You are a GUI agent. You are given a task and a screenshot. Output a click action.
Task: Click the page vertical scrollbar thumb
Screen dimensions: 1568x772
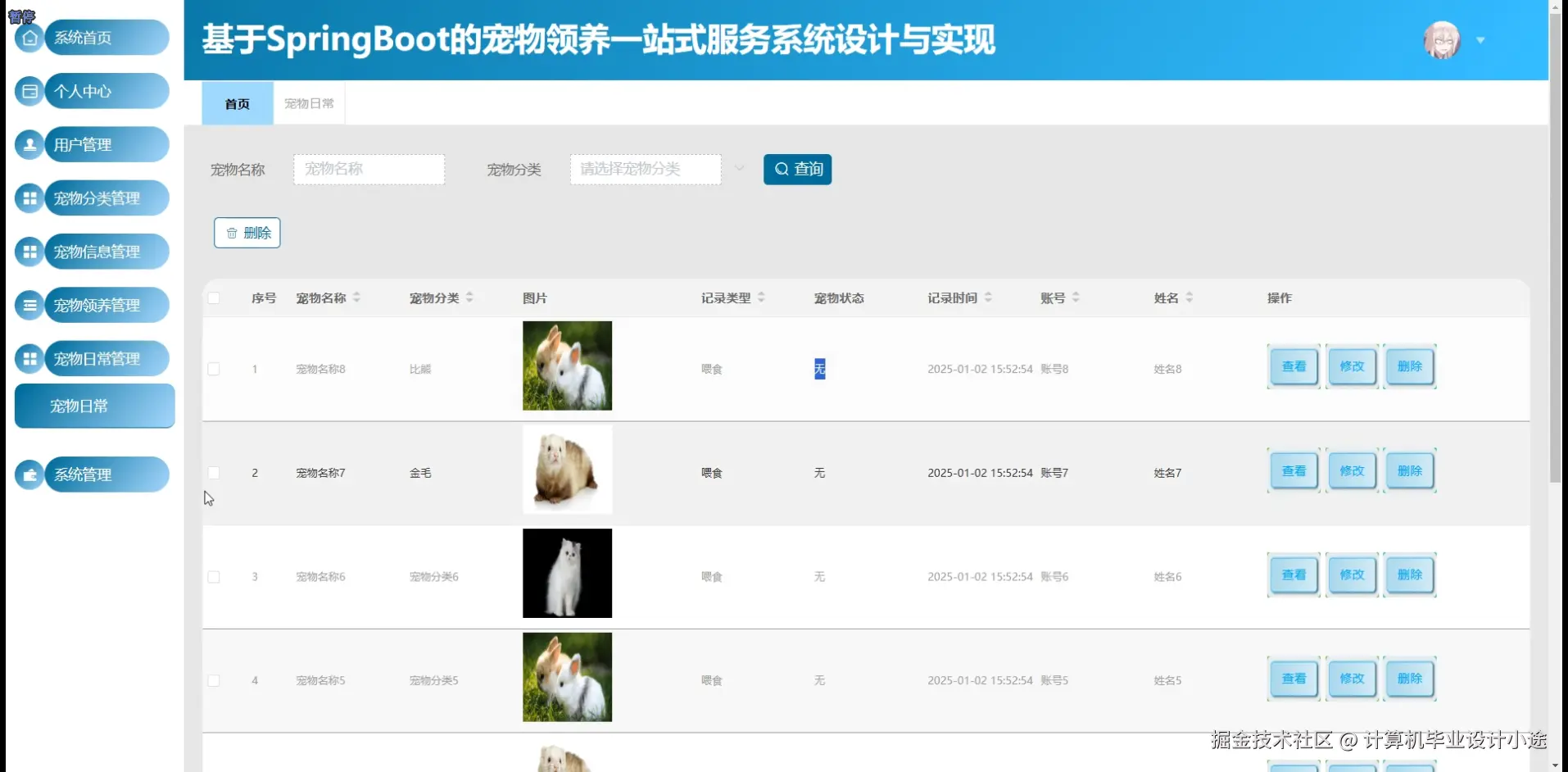coord(1555,246)
